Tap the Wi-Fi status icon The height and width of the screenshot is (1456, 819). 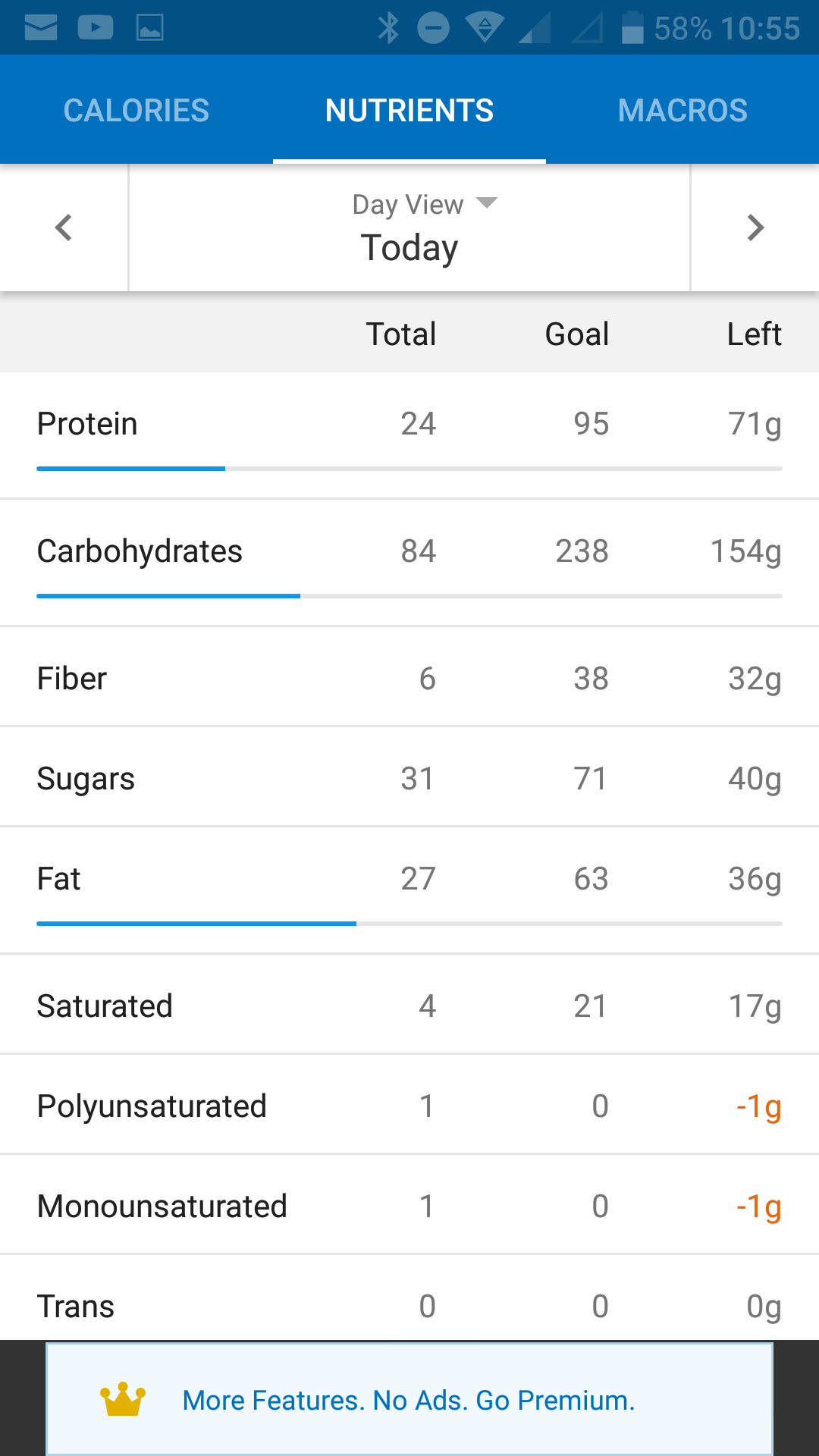(x=485, y=28)
